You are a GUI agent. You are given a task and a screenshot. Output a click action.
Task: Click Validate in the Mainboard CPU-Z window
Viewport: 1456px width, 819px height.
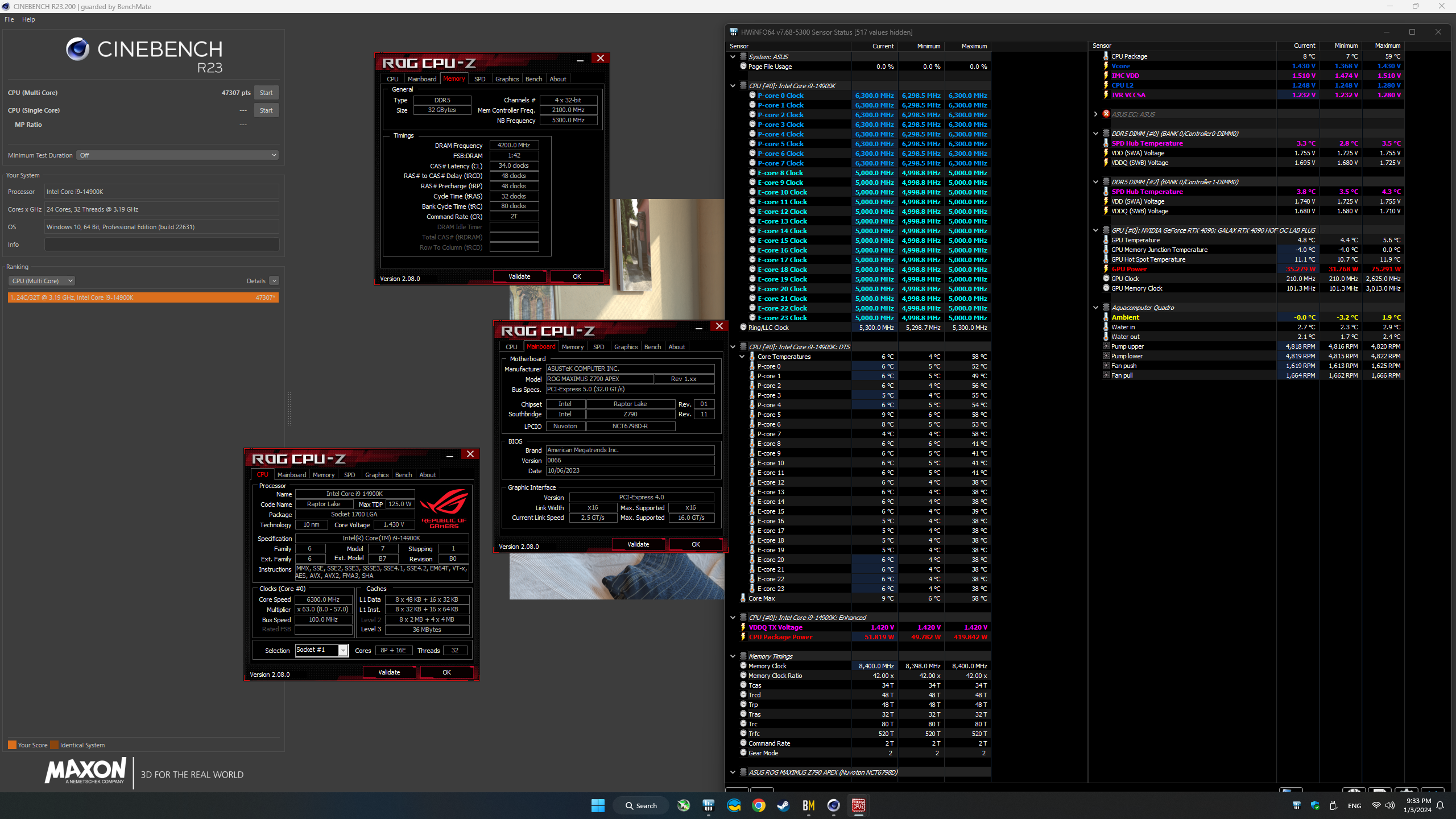click(x=638, y=544)
